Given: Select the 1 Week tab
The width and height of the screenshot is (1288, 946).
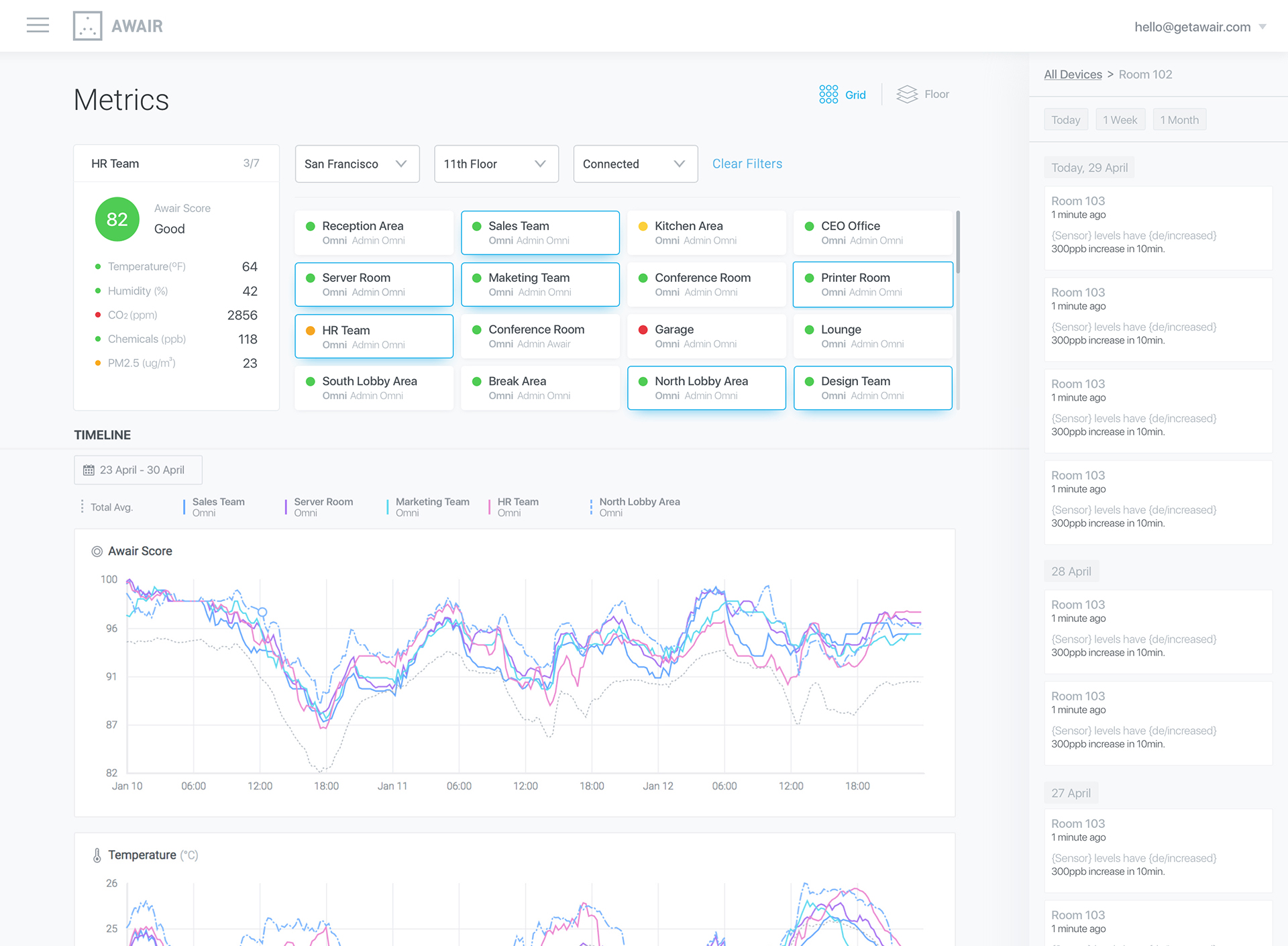Looking at the screenshot, I should point(1120,120).
